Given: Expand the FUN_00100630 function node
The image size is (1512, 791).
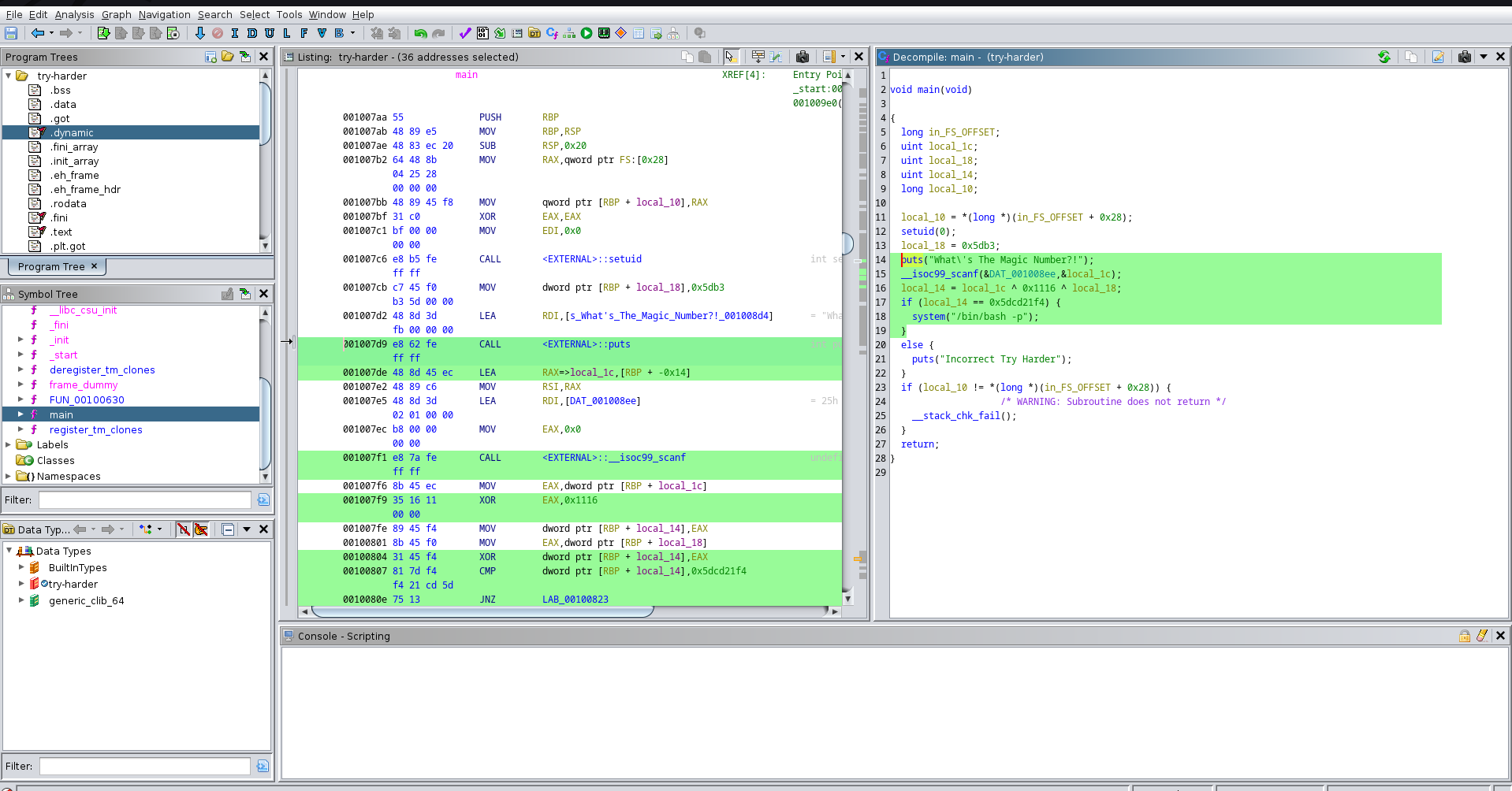Looking at the screenshot, I should pyautogui.click(x=20, y=399).
